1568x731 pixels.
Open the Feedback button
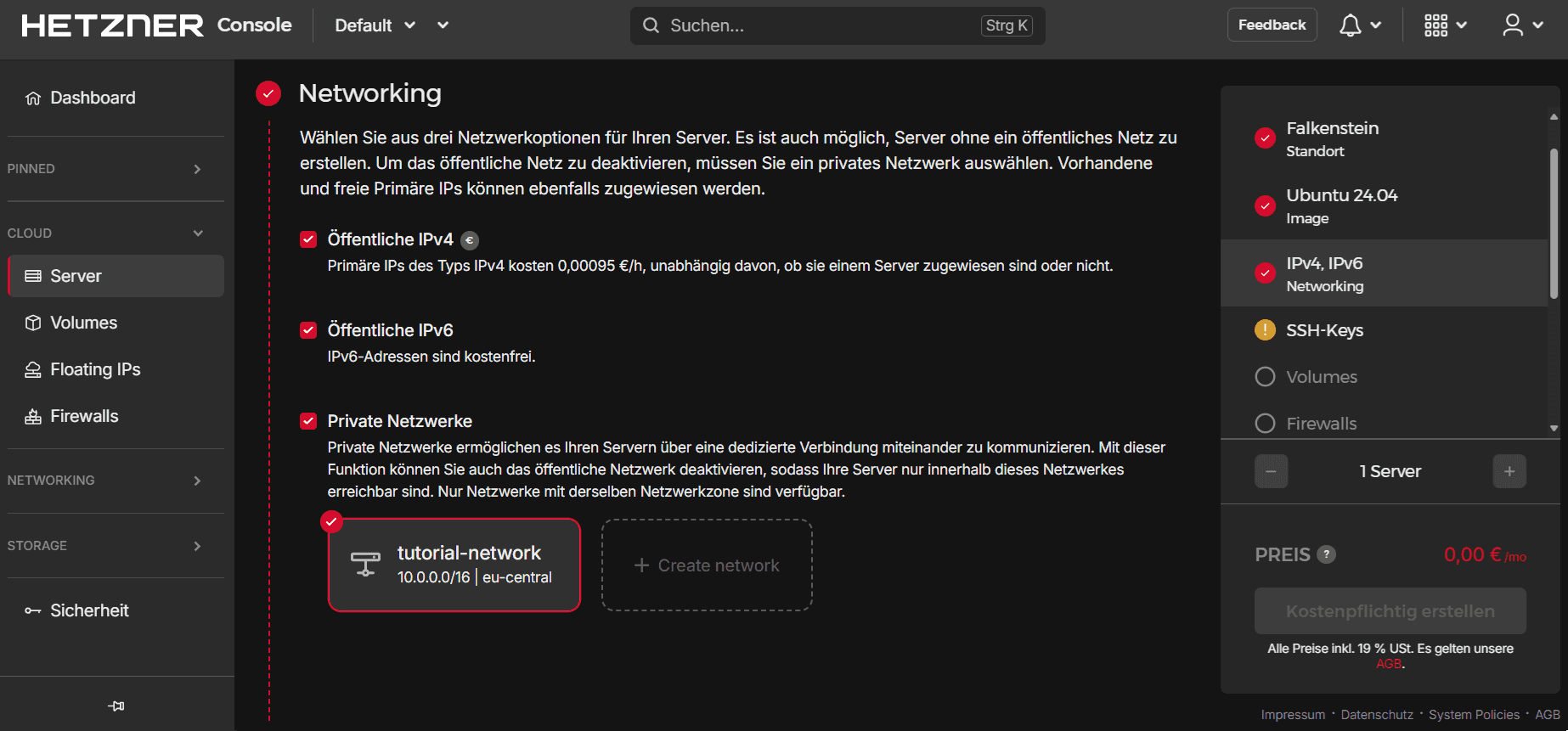point(1272,25)
